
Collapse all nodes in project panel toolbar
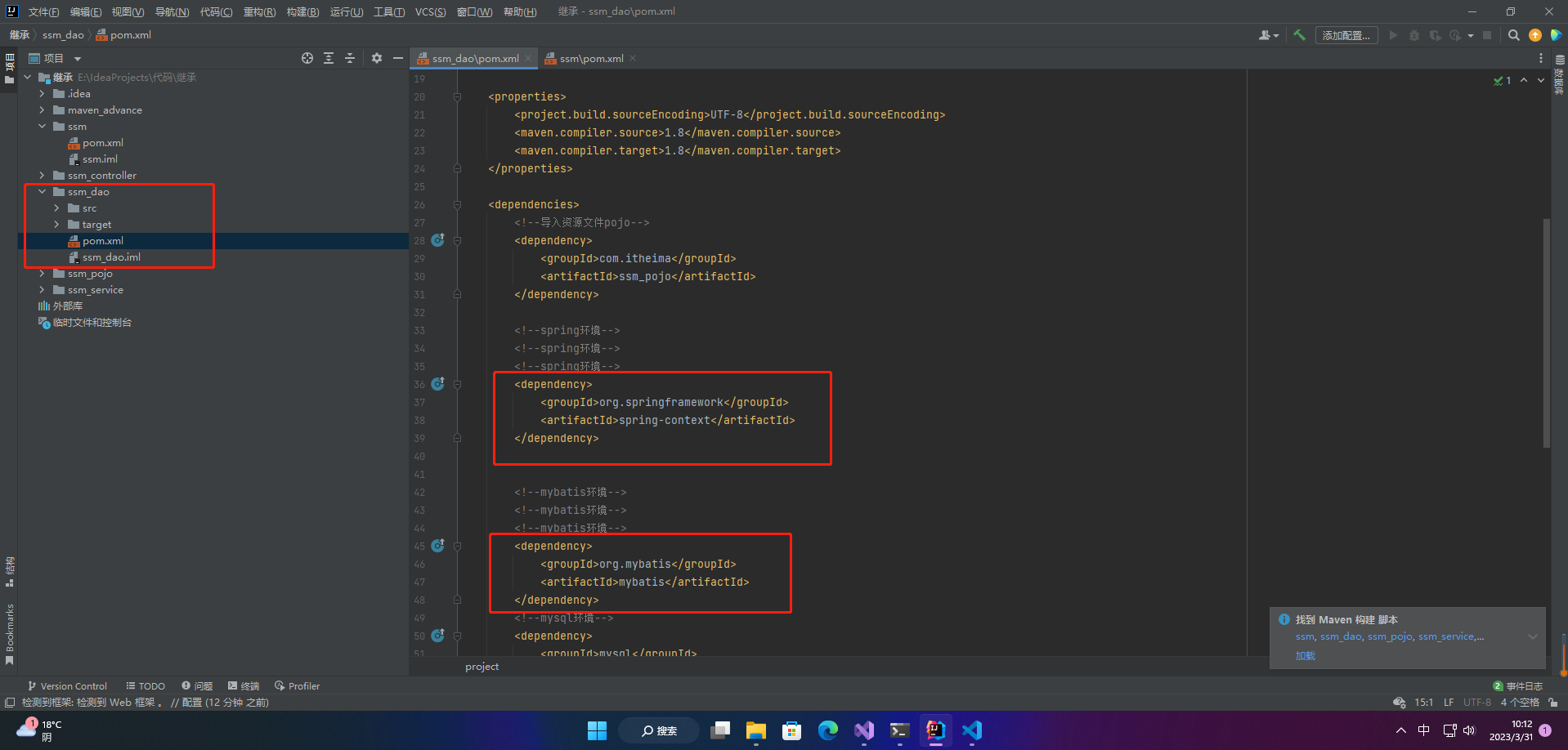click(350, 58)
